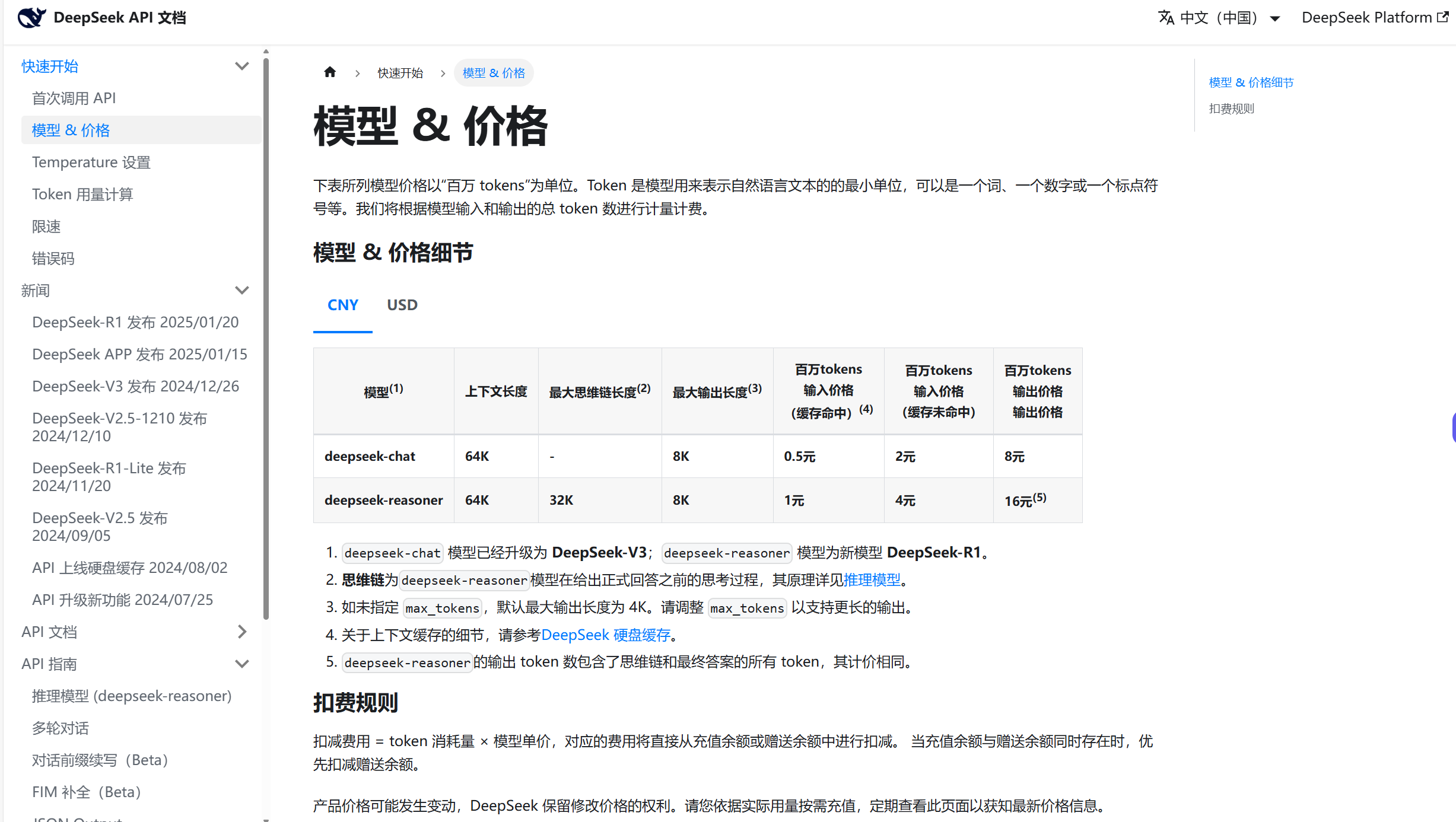
Task: Open DeepSeek Platform external link
Action: coord(1374,18)
